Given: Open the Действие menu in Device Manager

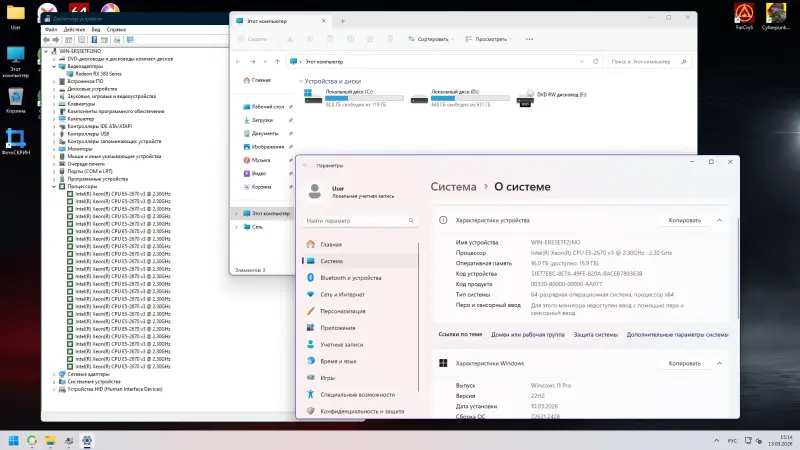Looking at the screenshot, I should point(74,29).
